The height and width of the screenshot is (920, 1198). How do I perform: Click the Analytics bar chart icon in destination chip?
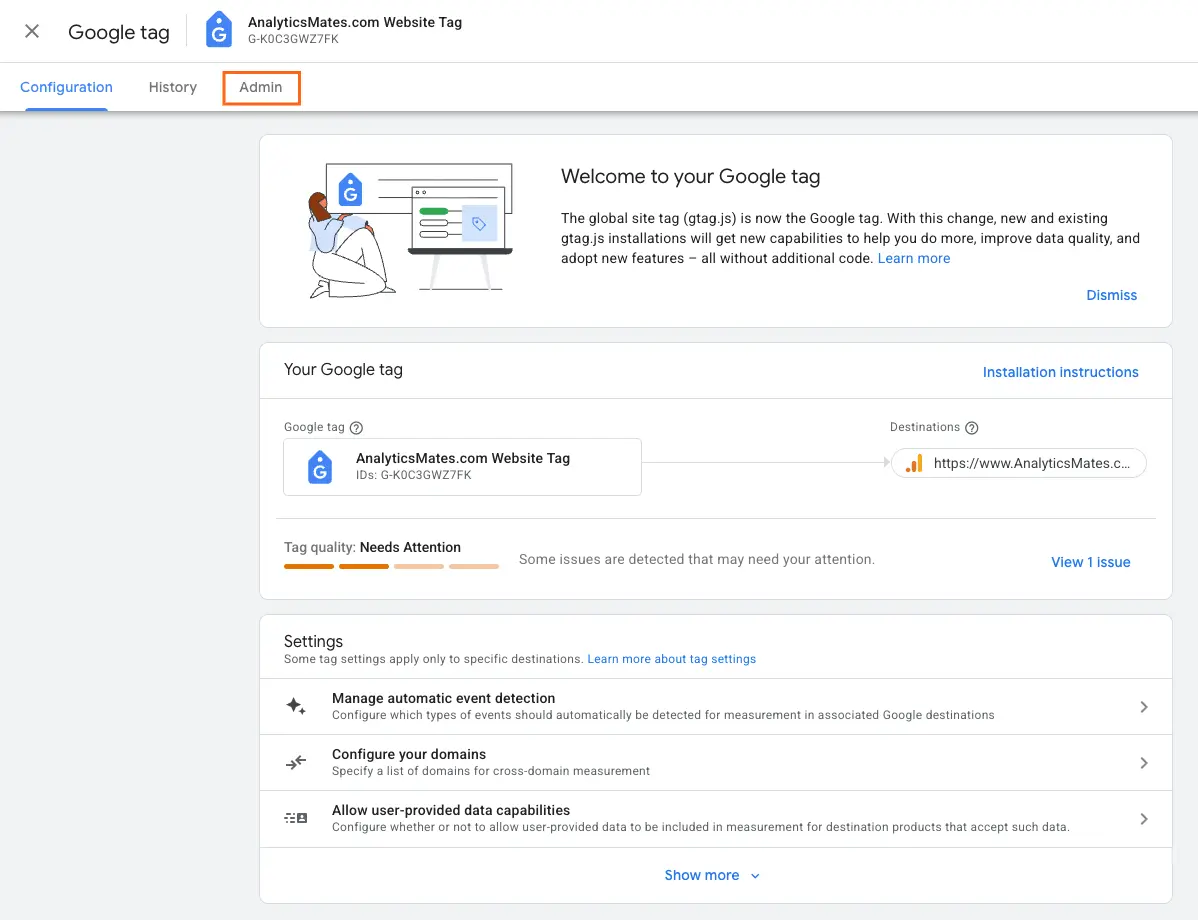(x=914, y=463)
